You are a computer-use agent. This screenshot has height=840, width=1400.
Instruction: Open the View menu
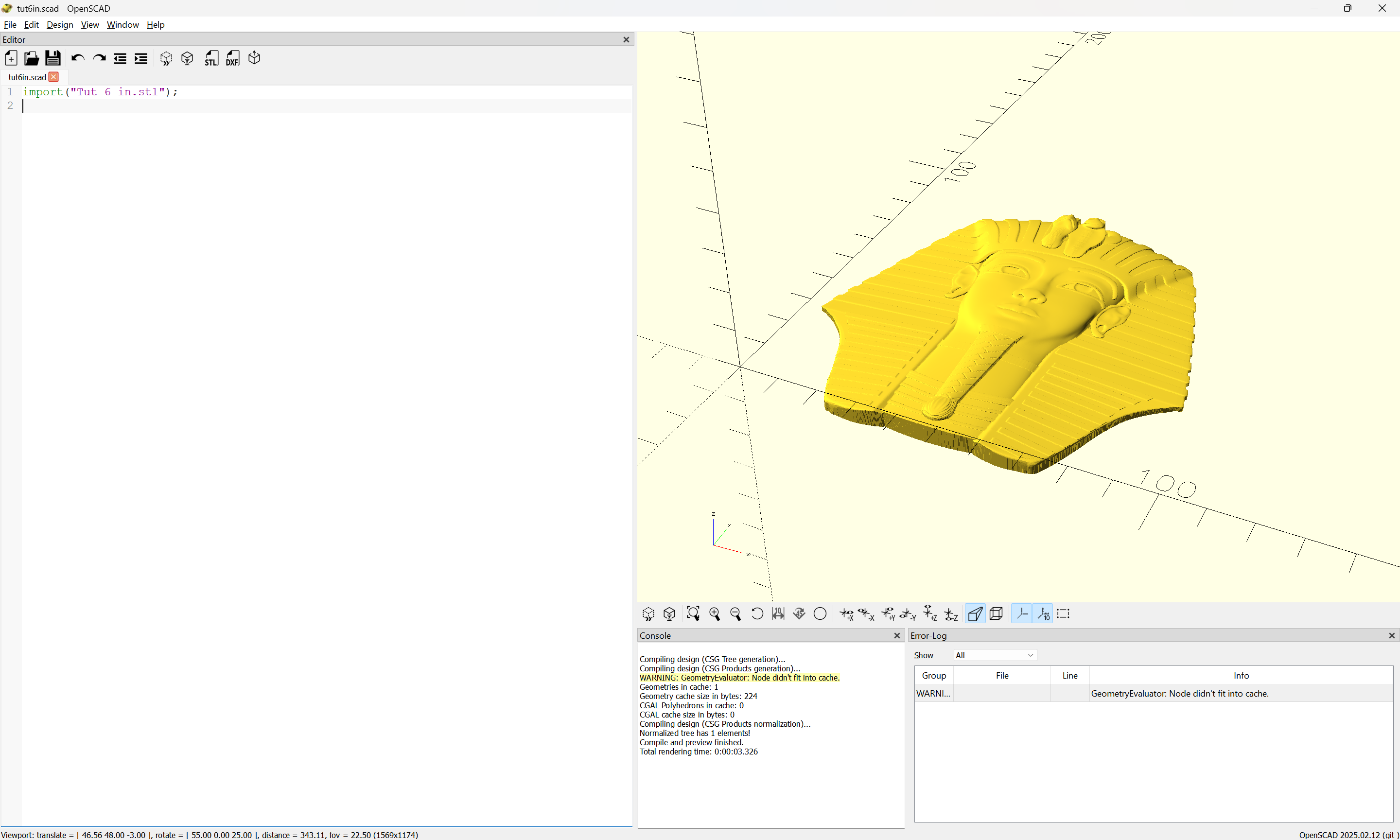click(x=89, y=24)
